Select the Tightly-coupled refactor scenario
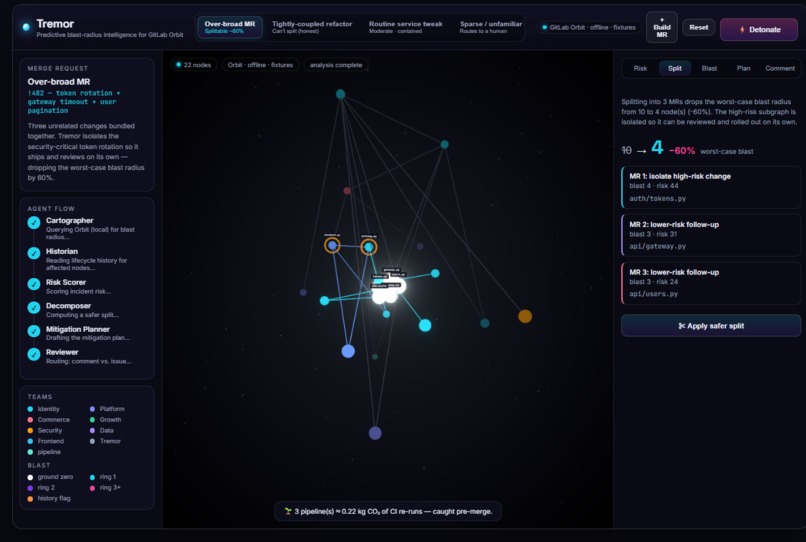The height and width of the screenshot is (542, 806). [312, 27]
